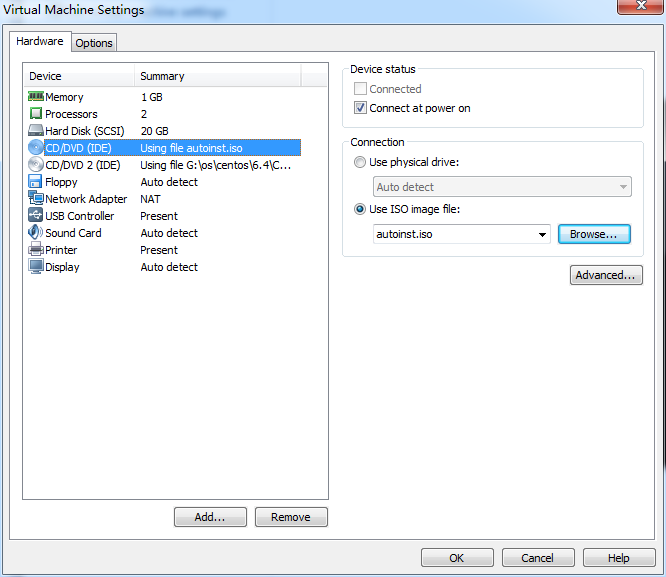
Task: Click the NAT network summary
Action: [150, 199]
